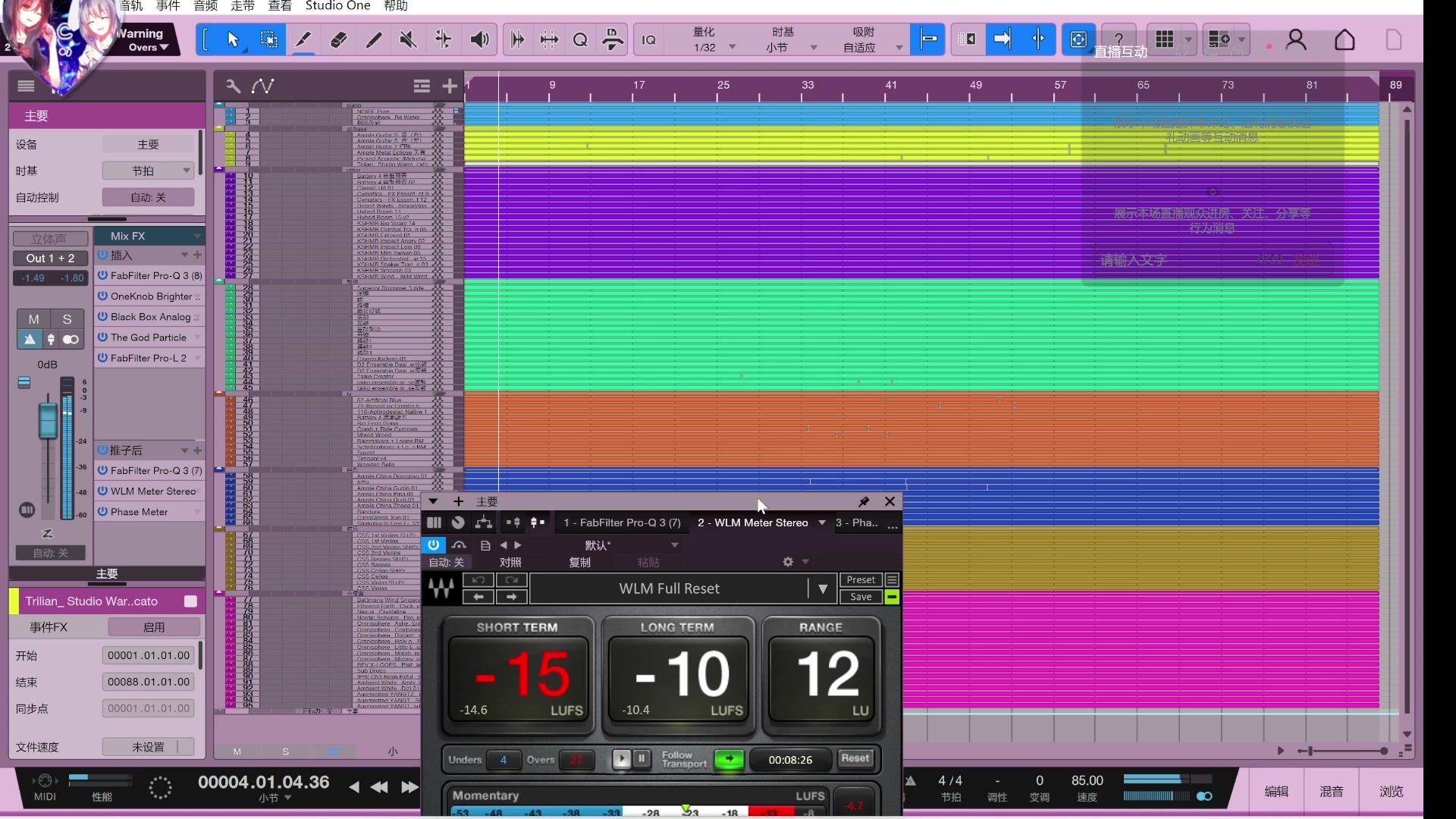
Task: Toggle Follow Transport green button
Action: 730,759
